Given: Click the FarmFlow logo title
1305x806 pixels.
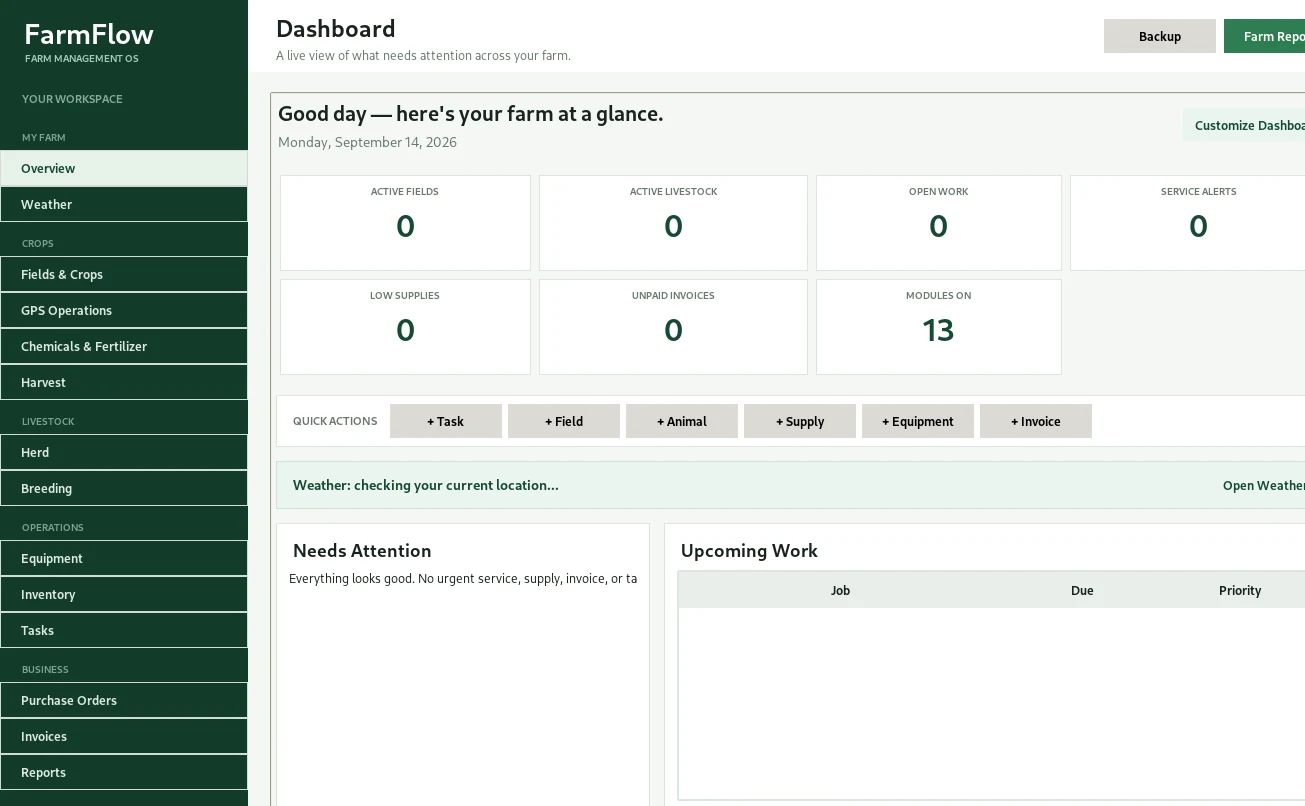Looking at the screenshot, I should coord(89,34).
